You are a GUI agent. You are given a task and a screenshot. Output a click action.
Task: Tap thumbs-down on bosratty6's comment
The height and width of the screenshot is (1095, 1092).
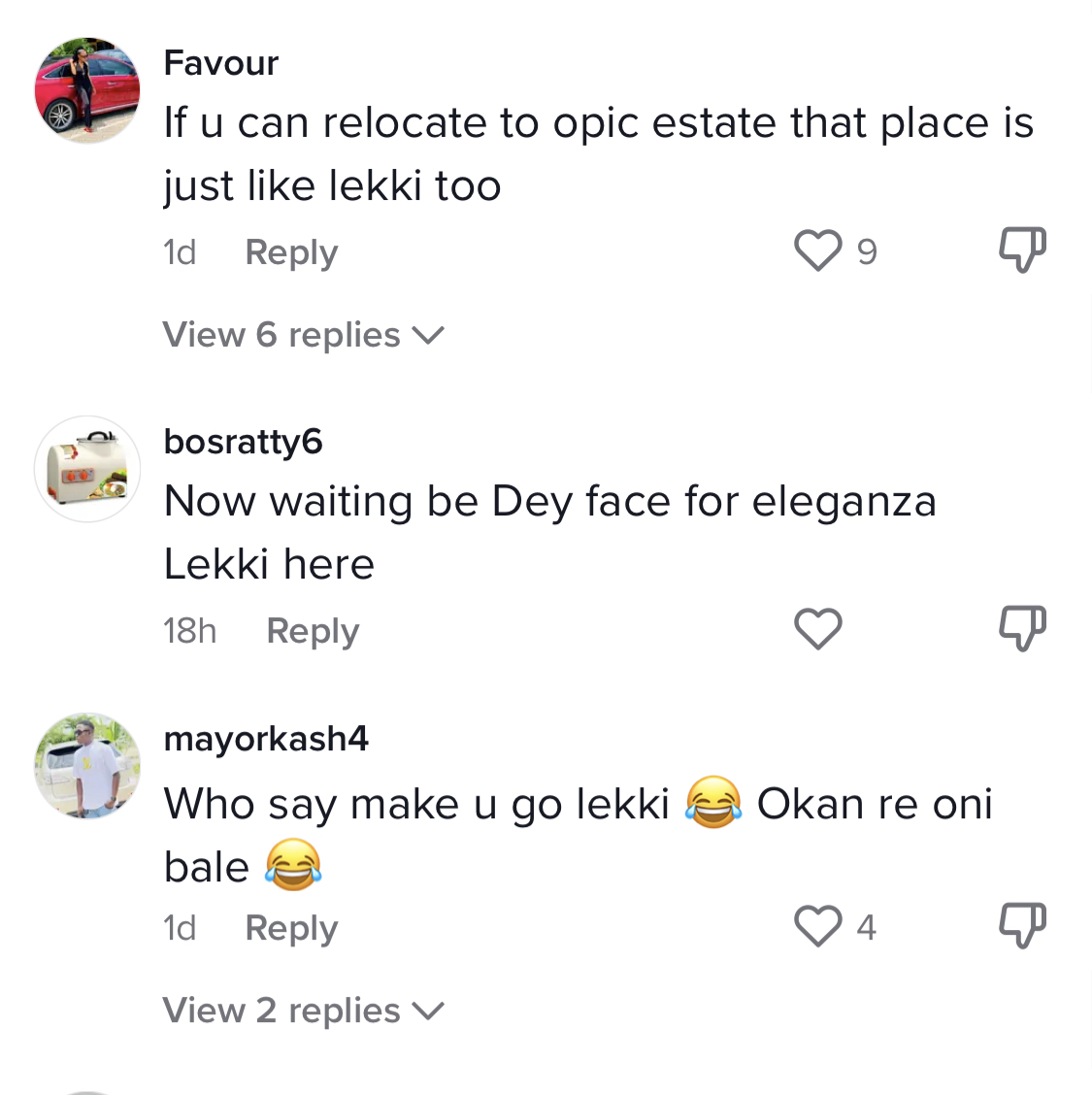1022,628
